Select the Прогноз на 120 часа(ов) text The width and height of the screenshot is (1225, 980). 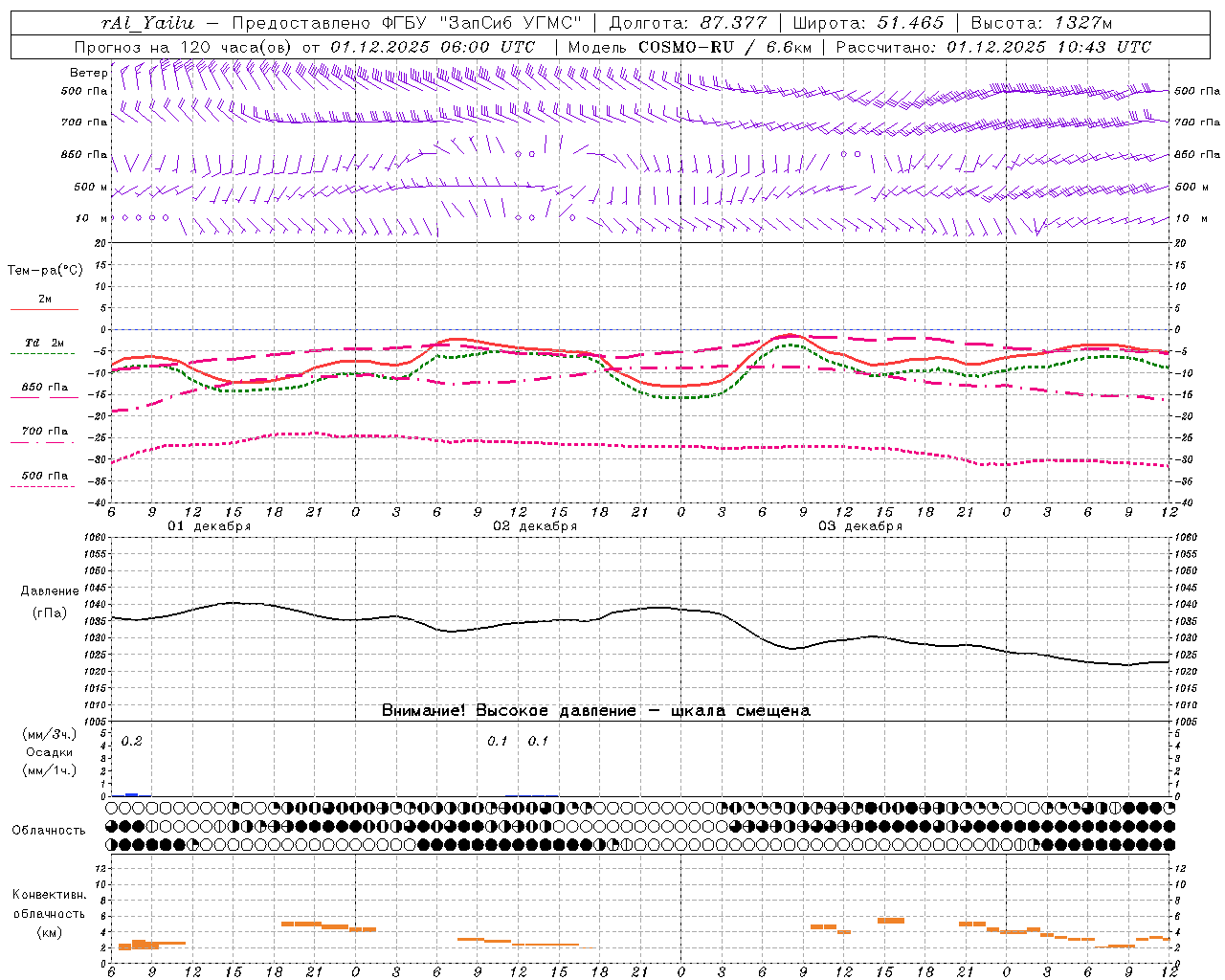(185, 47)
